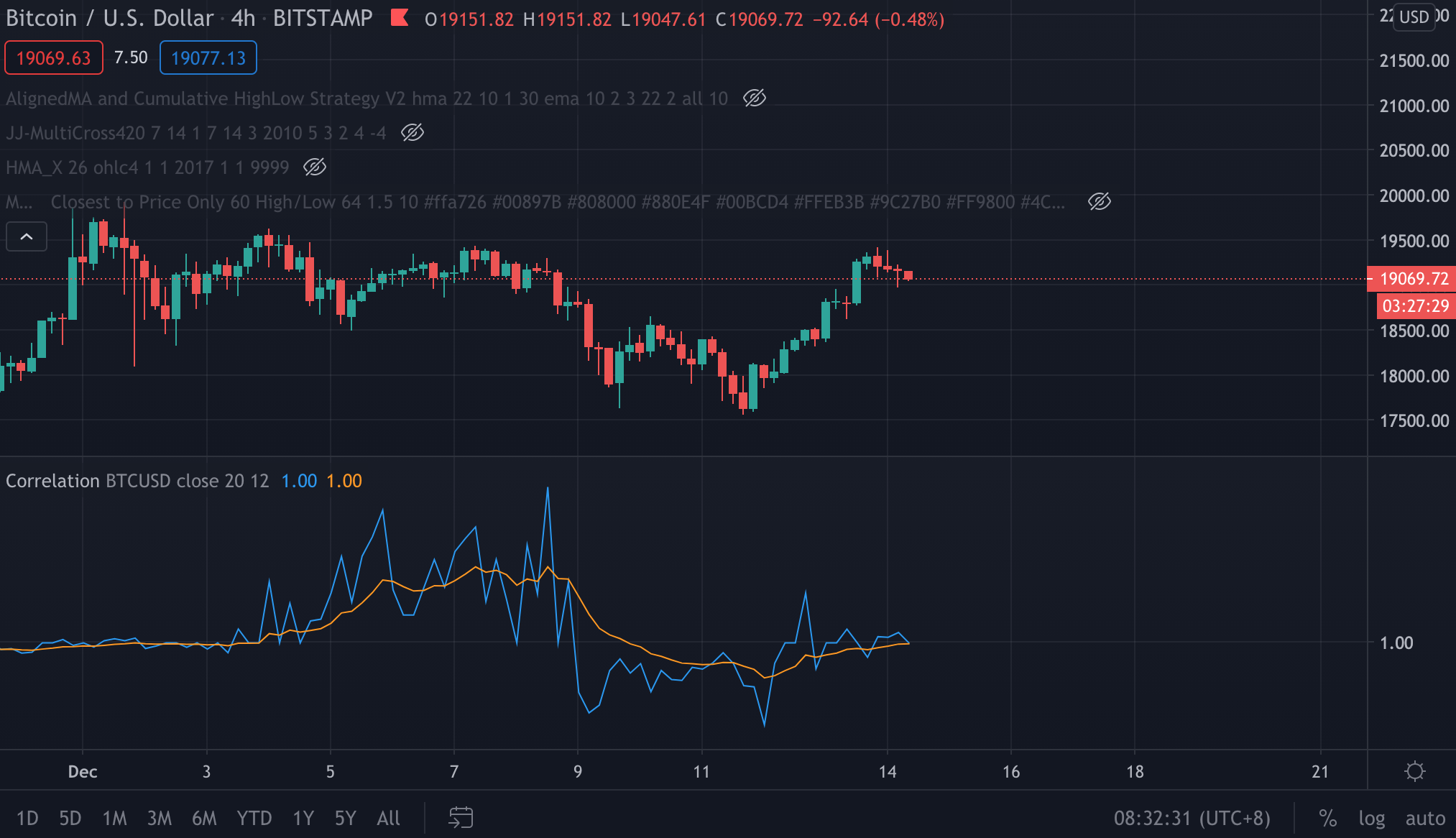Click the blue correlation value 1.00
1456x838 pixels.
click(299, 481)
